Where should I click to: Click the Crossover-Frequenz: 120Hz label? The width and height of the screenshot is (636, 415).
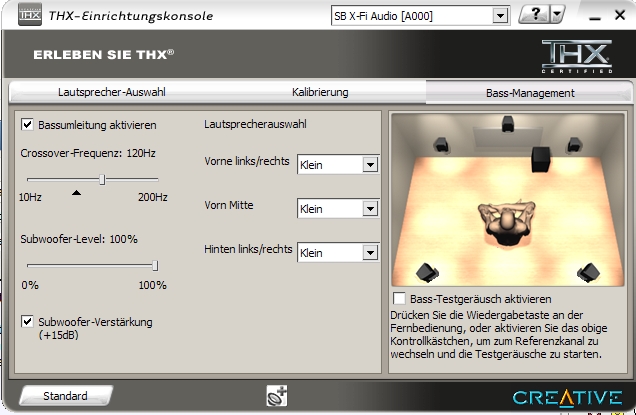[x=88, y=153]
